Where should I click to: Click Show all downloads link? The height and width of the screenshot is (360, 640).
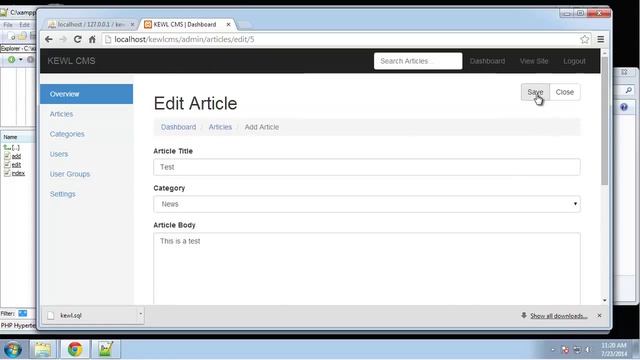pos(558,316)
